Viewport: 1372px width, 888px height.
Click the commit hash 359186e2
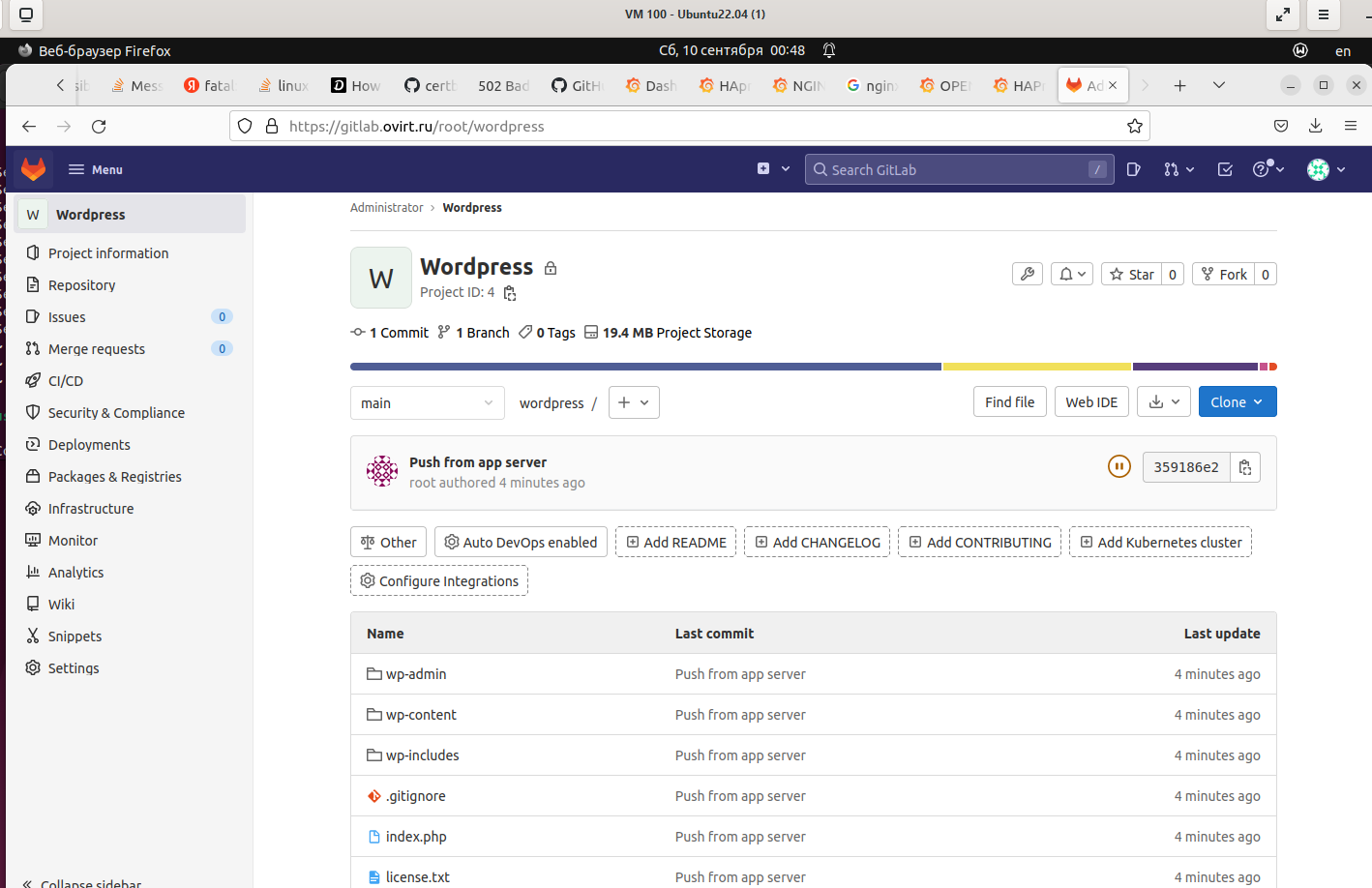point(1186,467)
